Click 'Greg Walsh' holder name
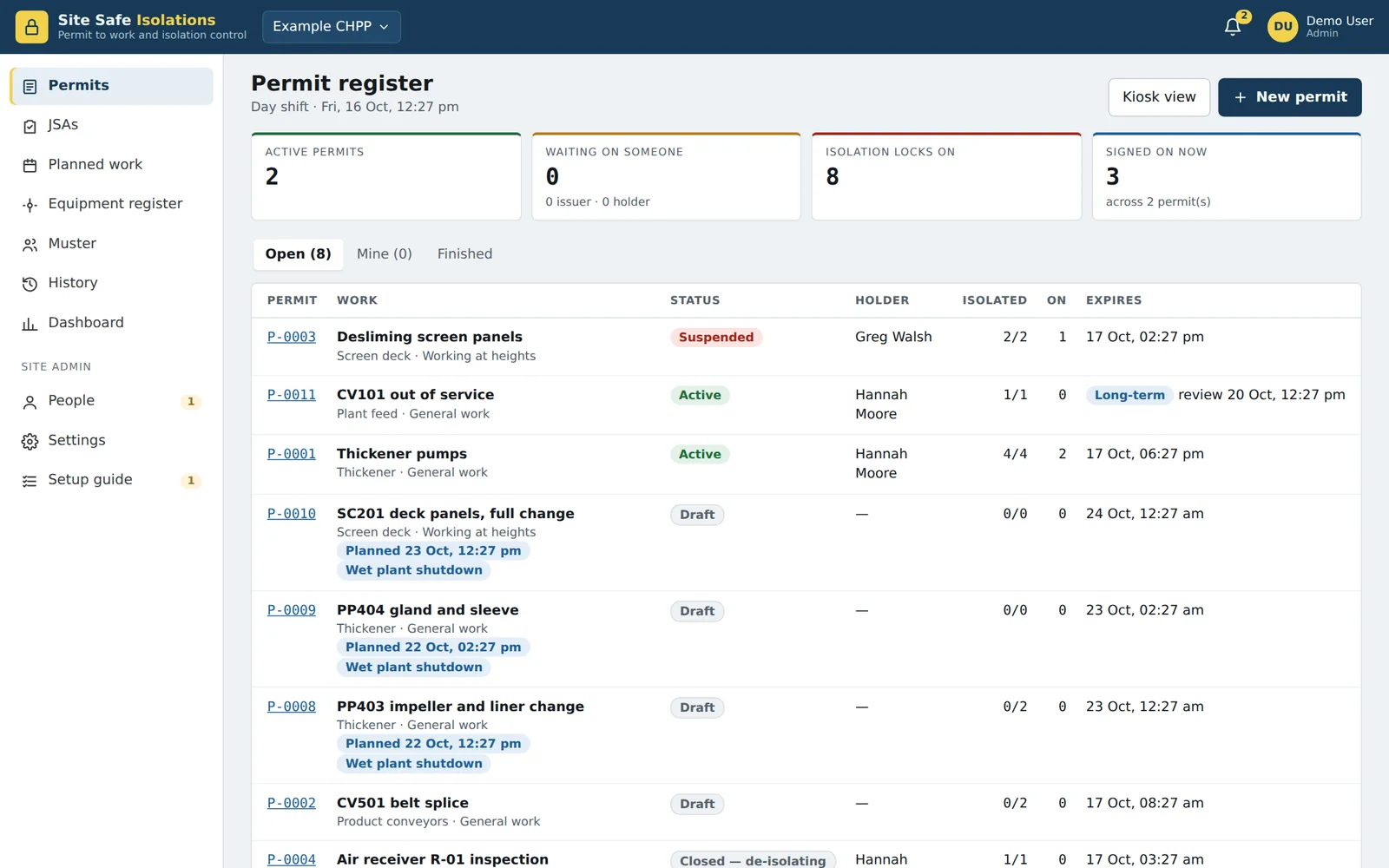Image resolution: width=1389 pixels, height=868 pixels. (893, 337)
